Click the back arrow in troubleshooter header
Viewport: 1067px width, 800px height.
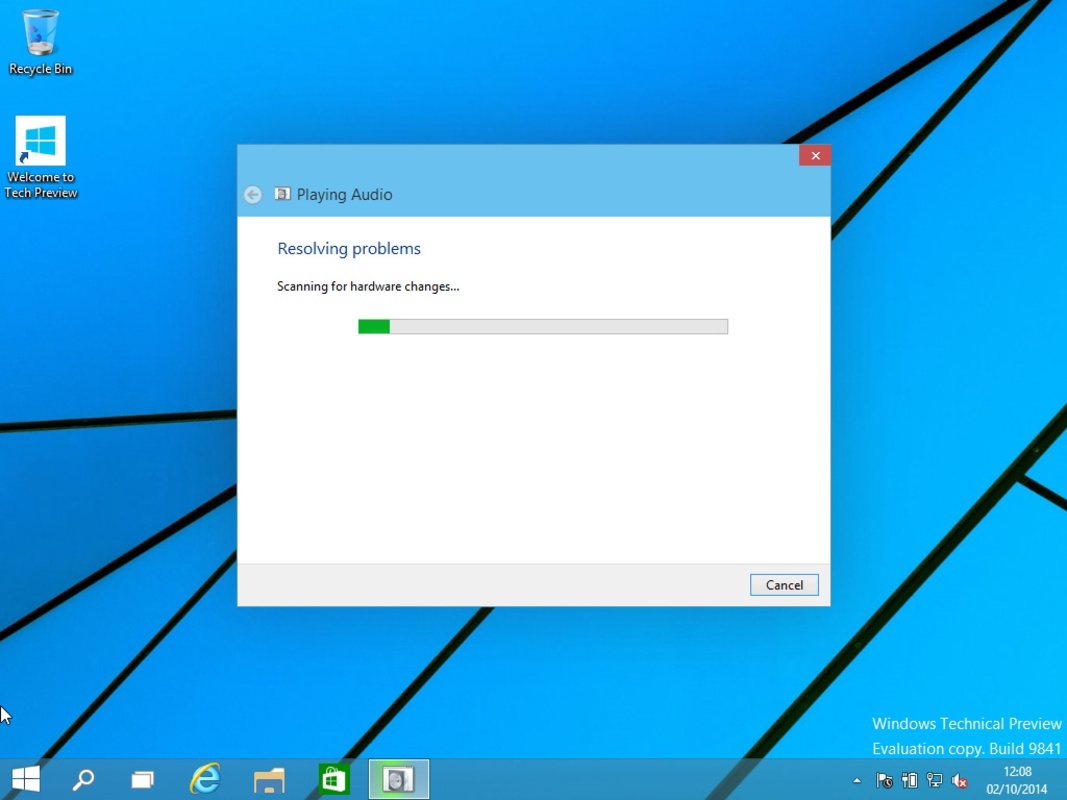point(253,195)
